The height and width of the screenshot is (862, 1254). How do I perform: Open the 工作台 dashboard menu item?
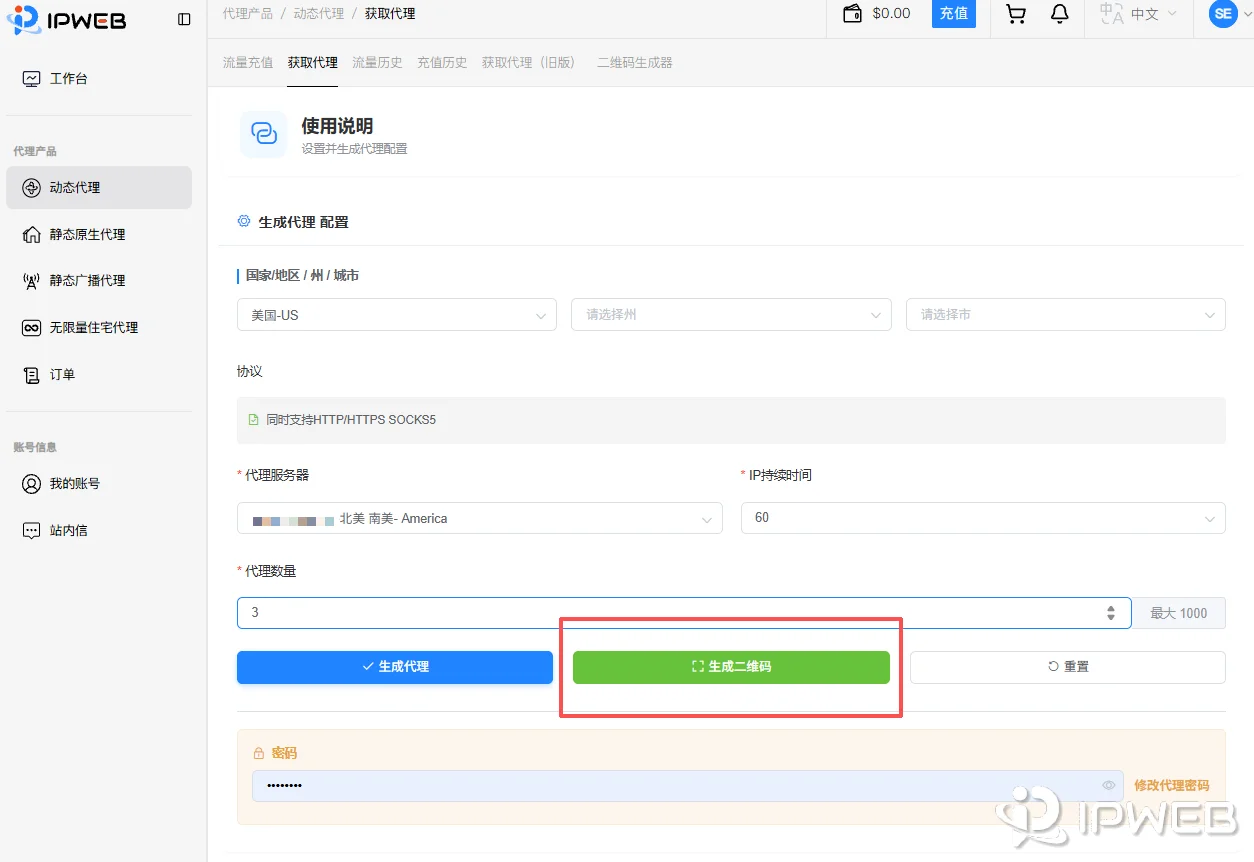point(99,78)
